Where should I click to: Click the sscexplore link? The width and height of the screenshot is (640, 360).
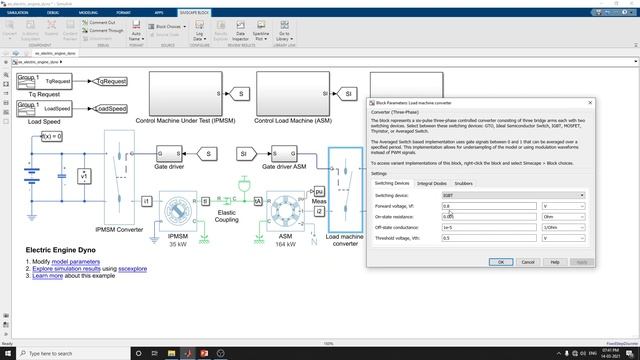click(x=133, y=269)
